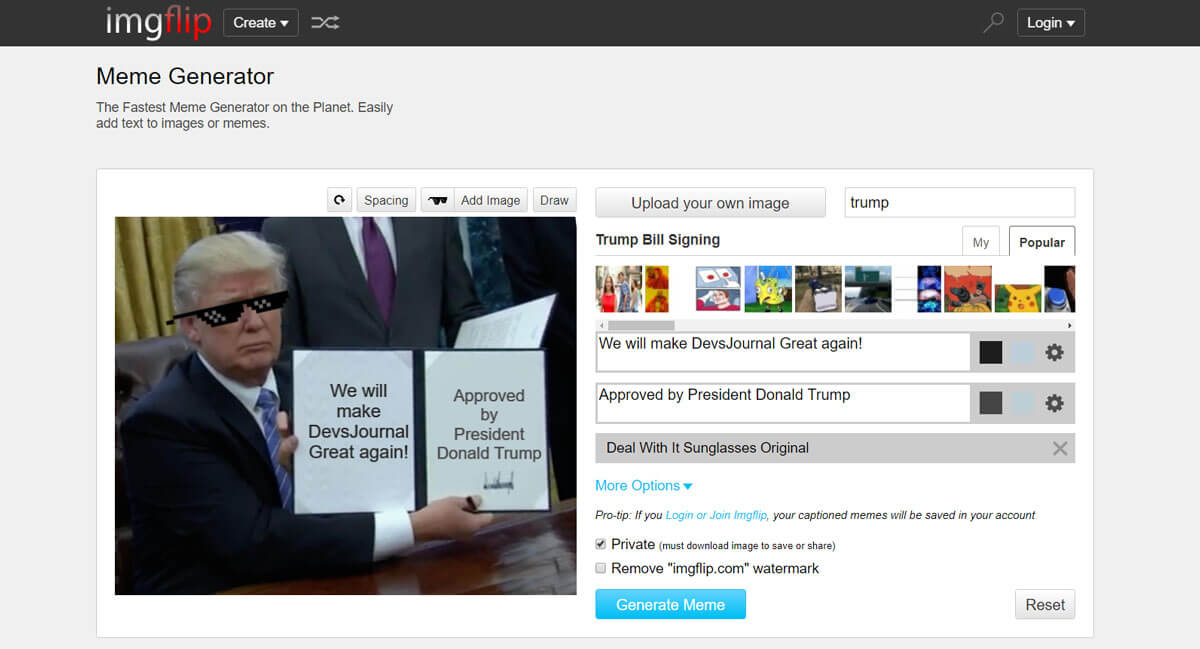This screenshot has width=1200, height=649.
Task: Select the Mocking SpongeBob template thumbnail
Action: (x=768, y=289)
